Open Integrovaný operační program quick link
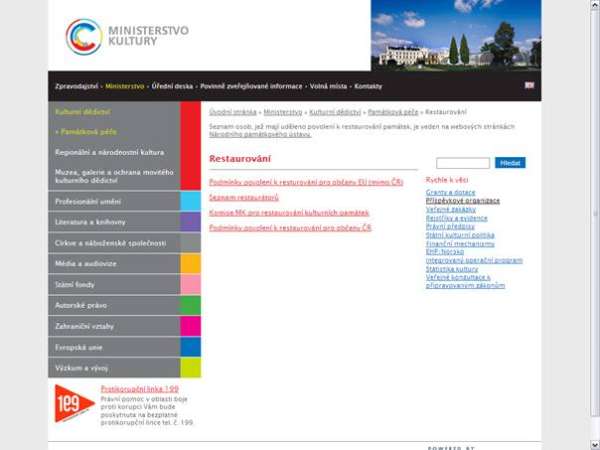This screenshot has height=450, width=600. (x=474, y=261)
